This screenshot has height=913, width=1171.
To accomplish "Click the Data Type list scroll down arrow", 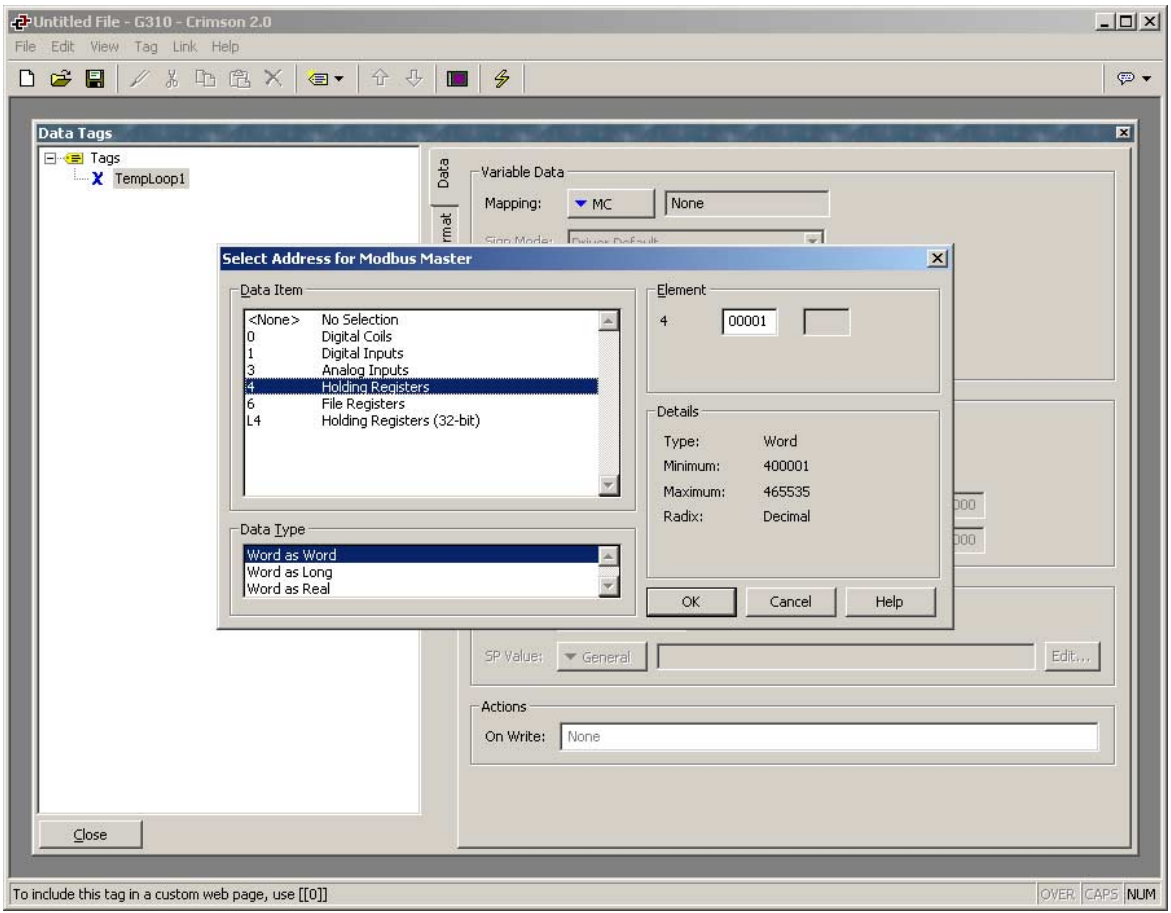I will tap(609, 587).
